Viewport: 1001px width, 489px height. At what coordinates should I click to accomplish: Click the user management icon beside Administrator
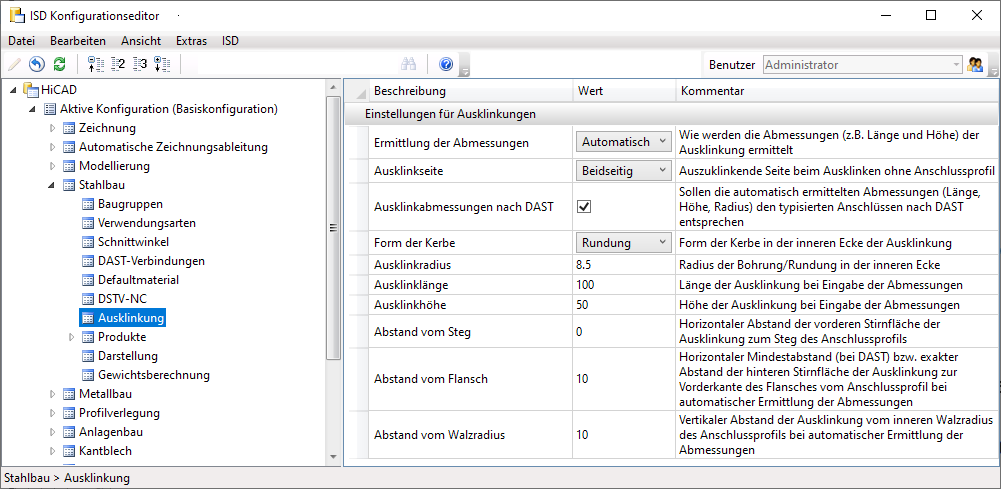click(x=976, y=65)
